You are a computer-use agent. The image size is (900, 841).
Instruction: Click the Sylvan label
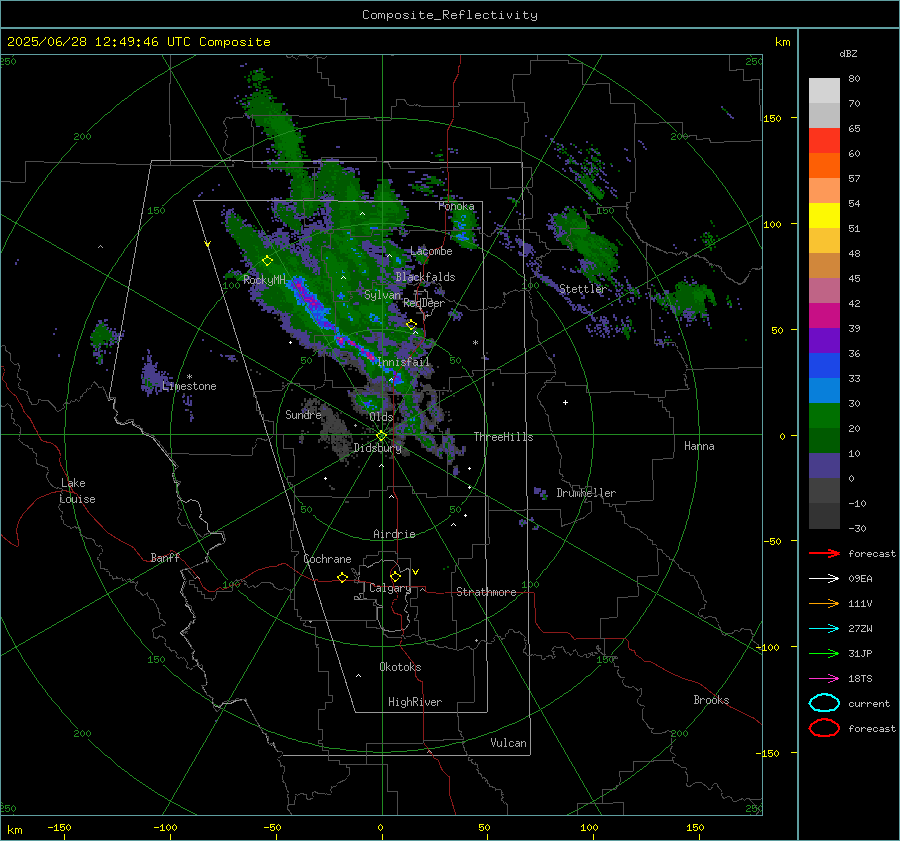point(382,295)
